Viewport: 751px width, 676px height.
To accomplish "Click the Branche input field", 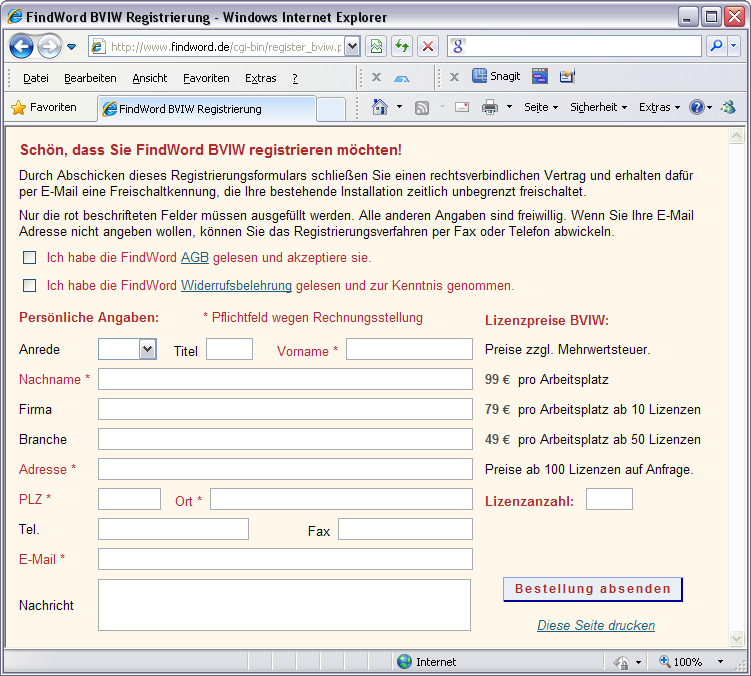I will pyautogui.click(x=285, y=439).
